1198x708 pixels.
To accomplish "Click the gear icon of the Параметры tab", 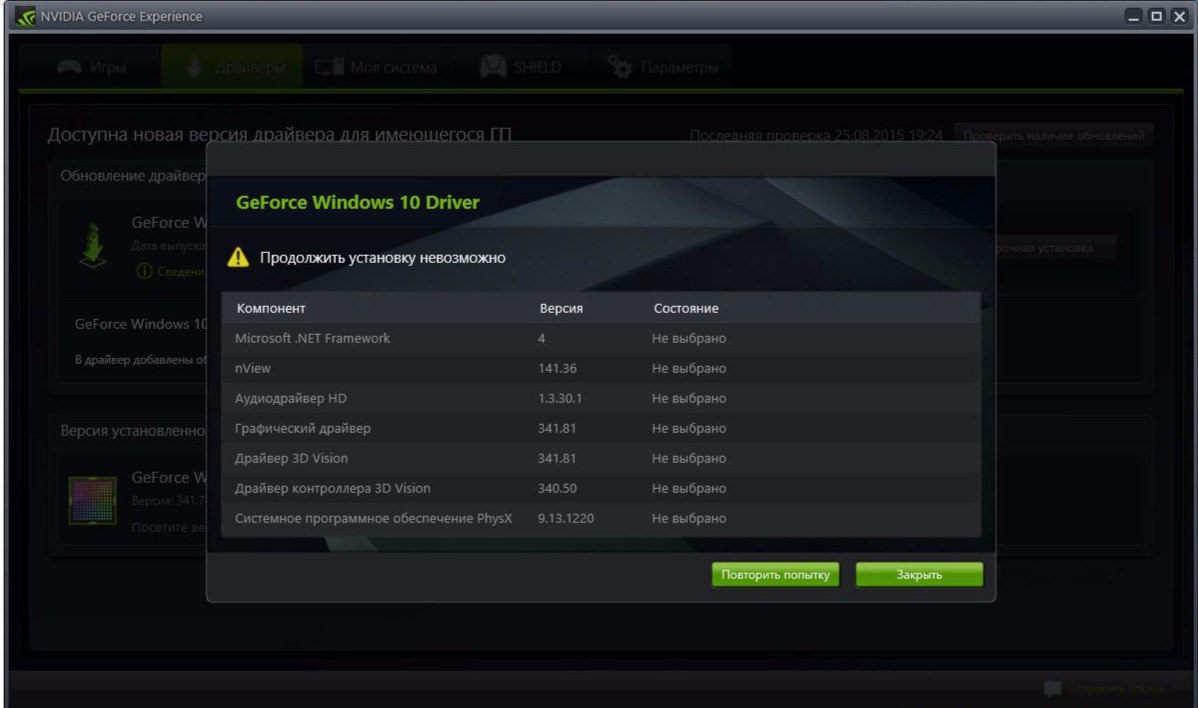I will [620, 67].
